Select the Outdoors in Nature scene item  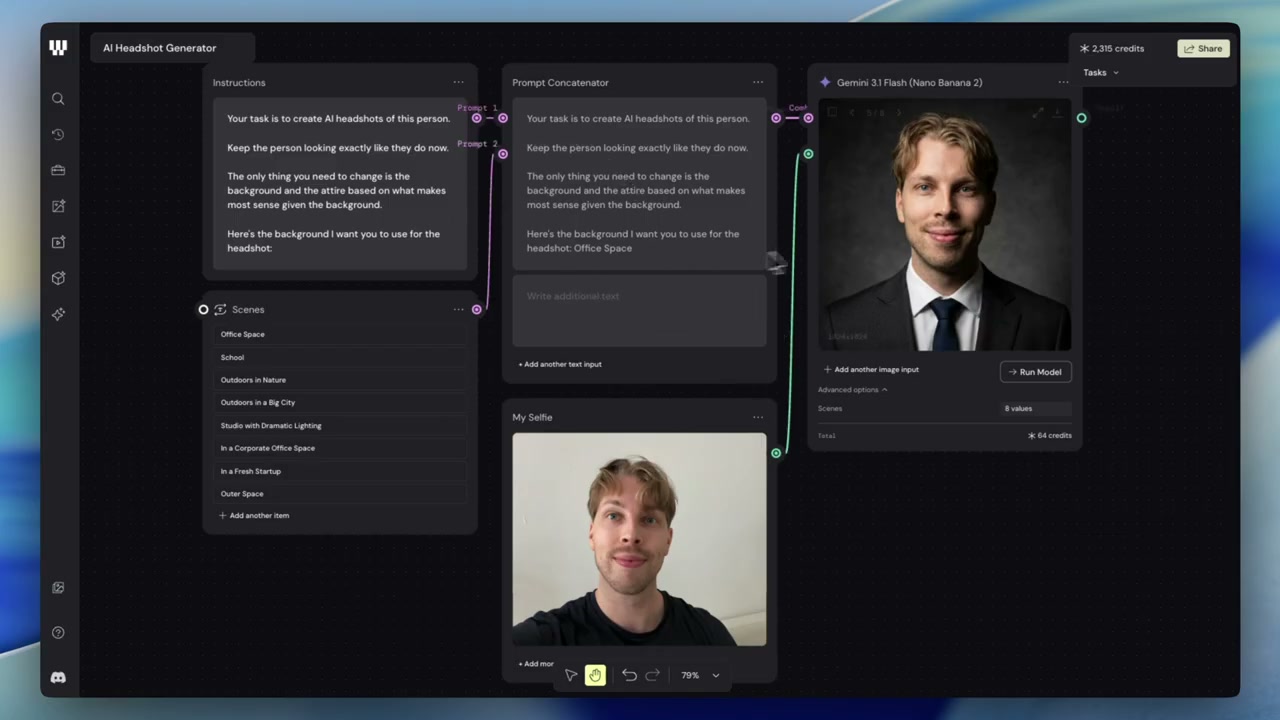[x=340, y=380]
